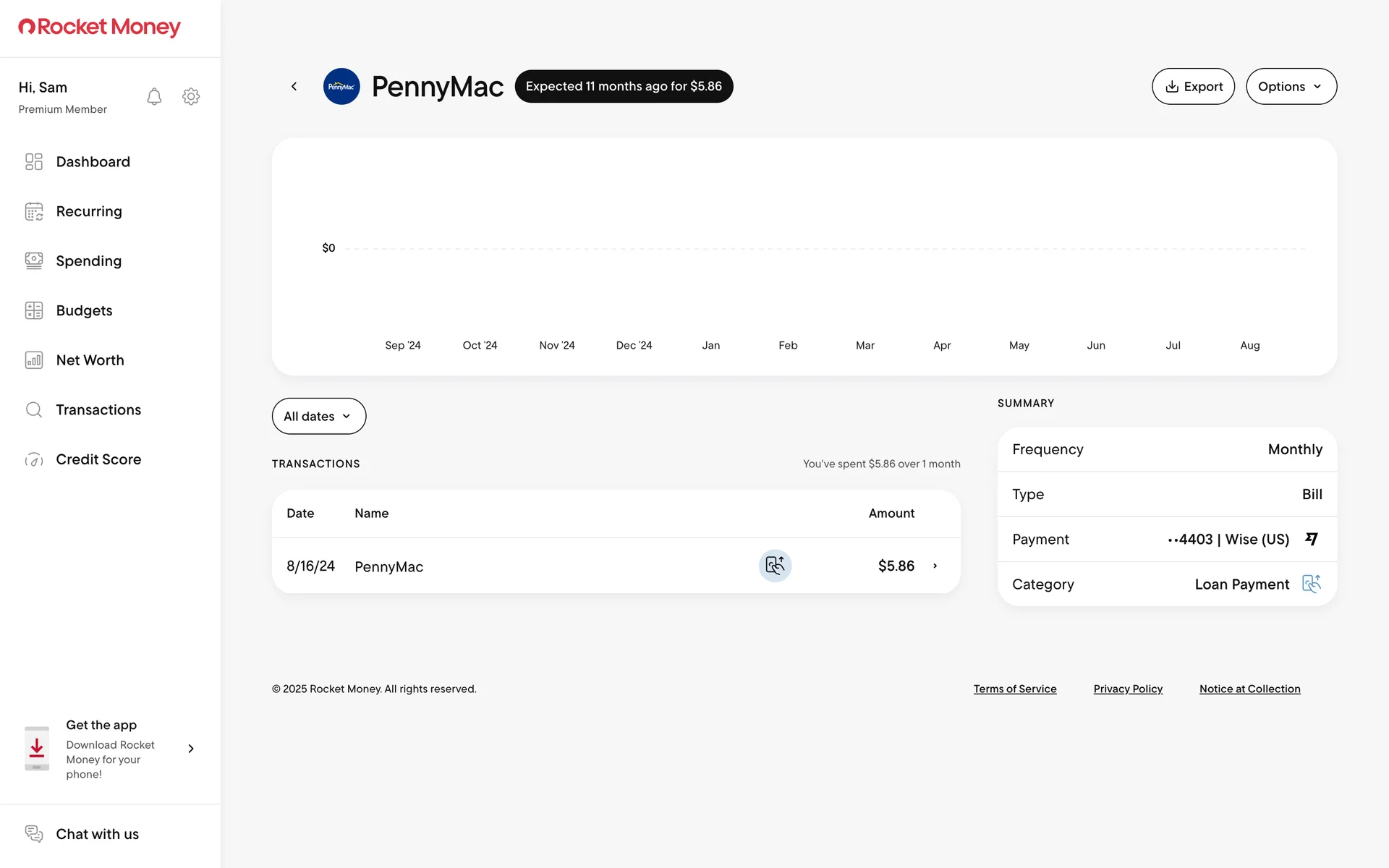Click the Frequency Monthly summary row
Viewport: 1389px width, 868px height.
click(1166, 449)
